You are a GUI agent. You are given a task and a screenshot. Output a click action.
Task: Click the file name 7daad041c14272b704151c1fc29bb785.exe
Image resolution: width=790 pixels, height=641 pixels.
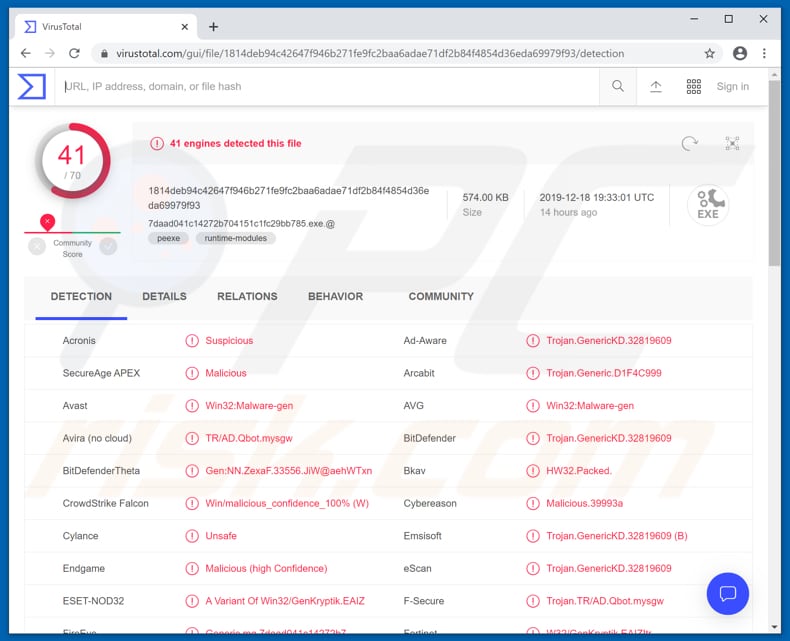[241, 223]
